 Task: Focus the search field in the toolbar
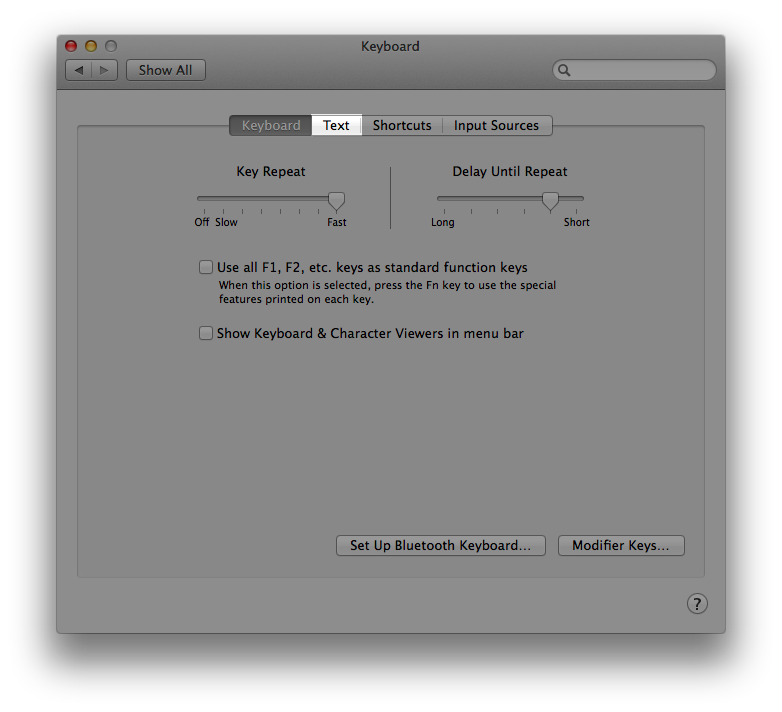click(x=640, y=70)
